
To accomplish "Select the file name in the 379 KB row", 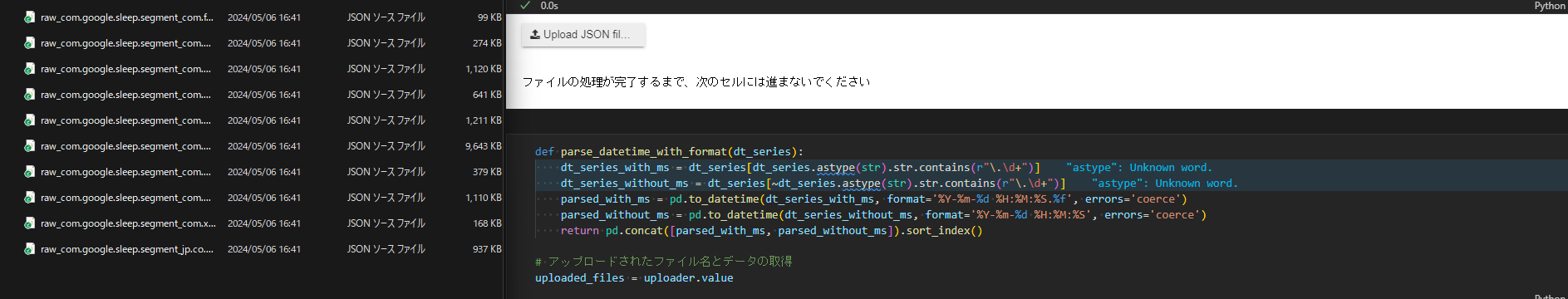I will pos(126,172).
